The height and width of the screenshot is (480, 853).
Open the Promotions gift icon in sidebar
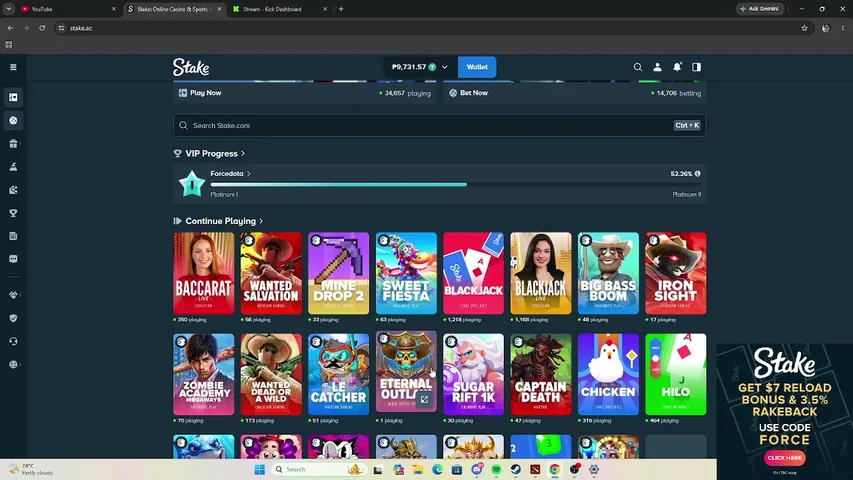click(13, 144)
